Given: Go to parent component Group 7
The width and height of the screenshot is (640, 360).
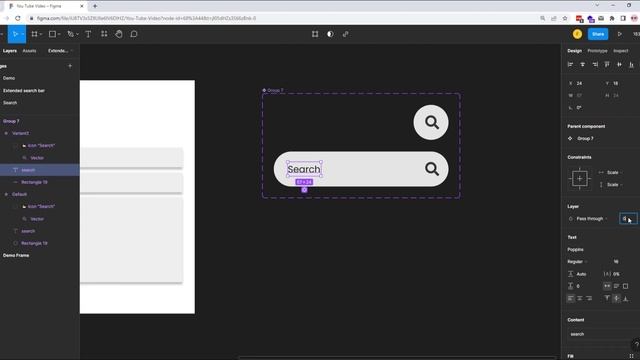Looking at the screenshot, I should click(x=585, y=139).
